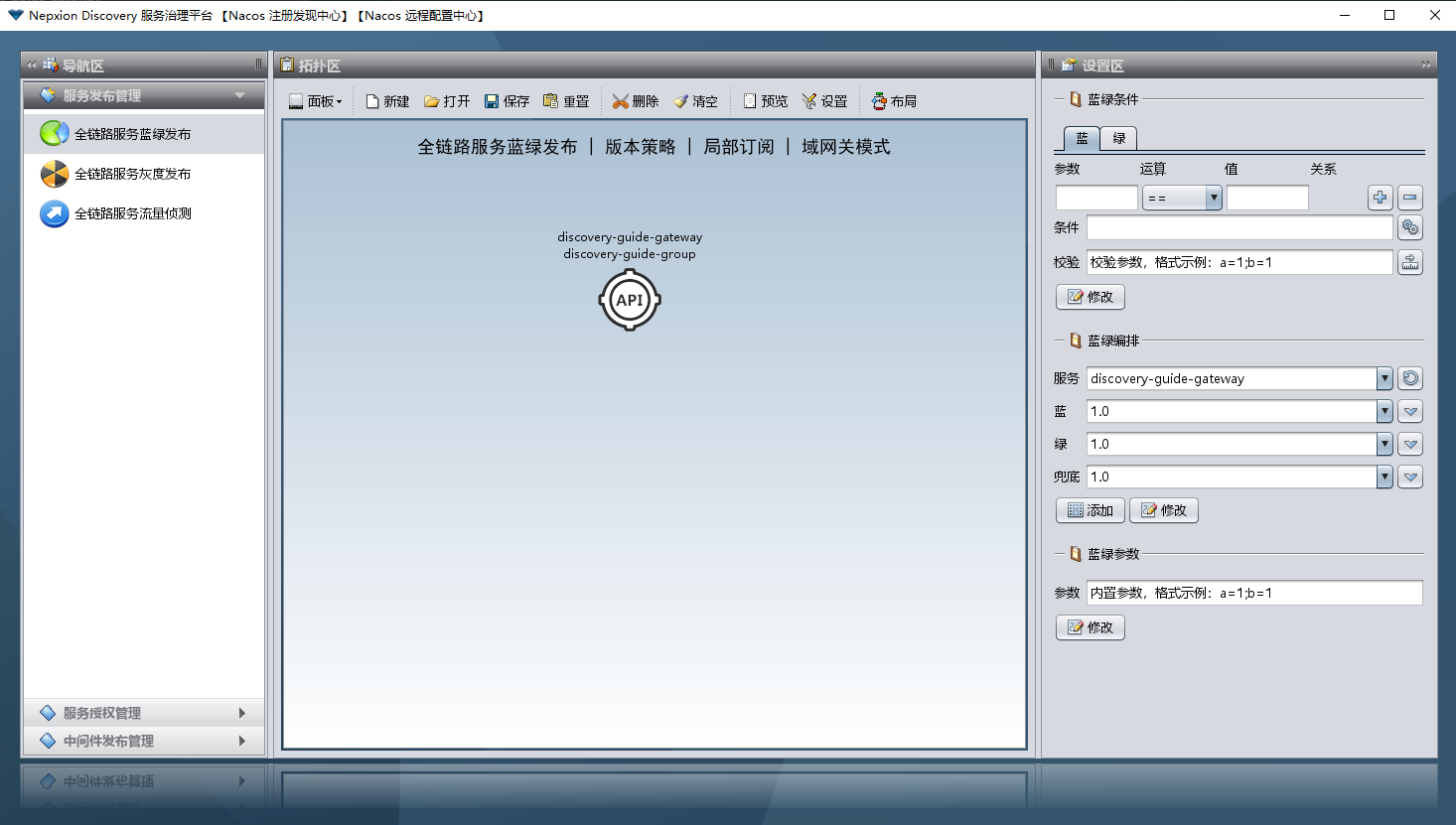Click the 布局 layout toolbar button
The image size is (1456, 825).
click(894, 101)
